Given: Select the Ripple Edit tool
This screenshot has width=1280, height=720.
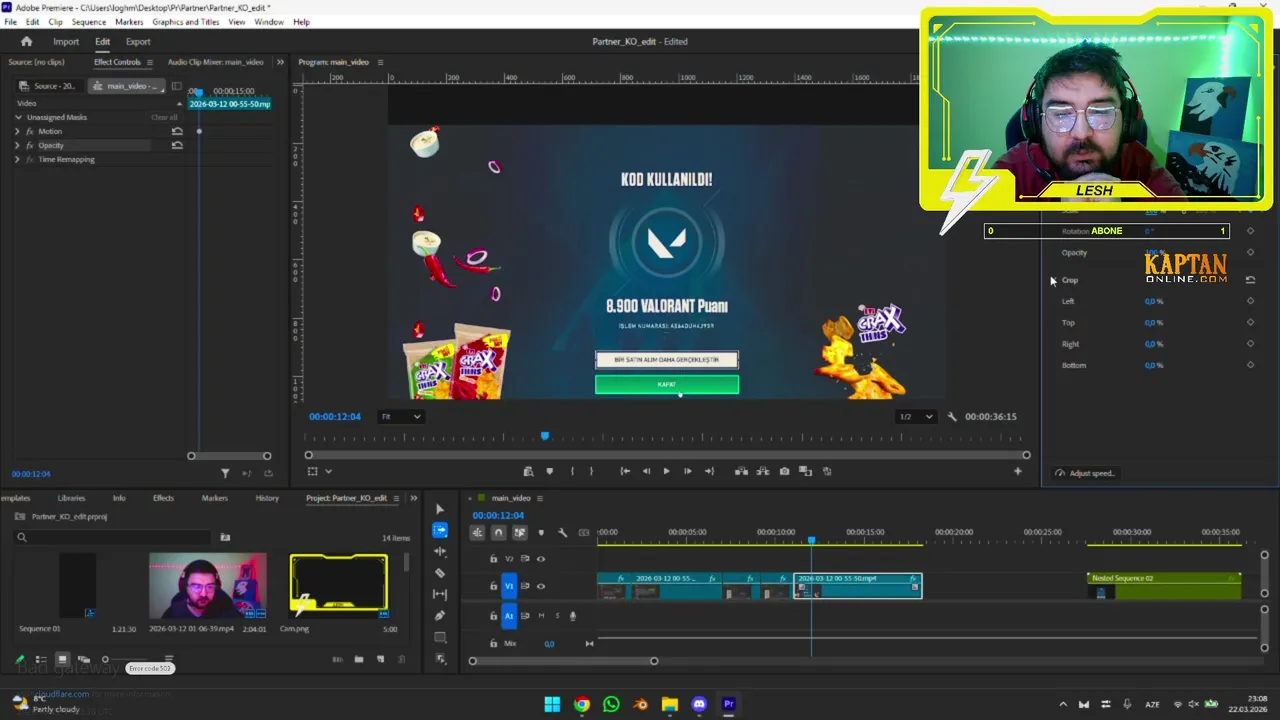Looking at the screenshot, I should pos(440,551).
